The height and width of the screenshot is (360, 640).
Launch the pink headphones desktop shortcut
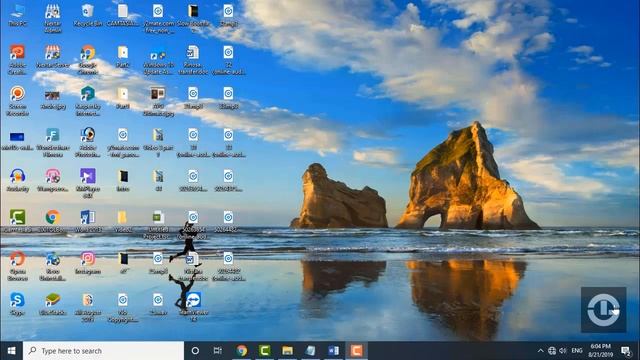(53, 180)
